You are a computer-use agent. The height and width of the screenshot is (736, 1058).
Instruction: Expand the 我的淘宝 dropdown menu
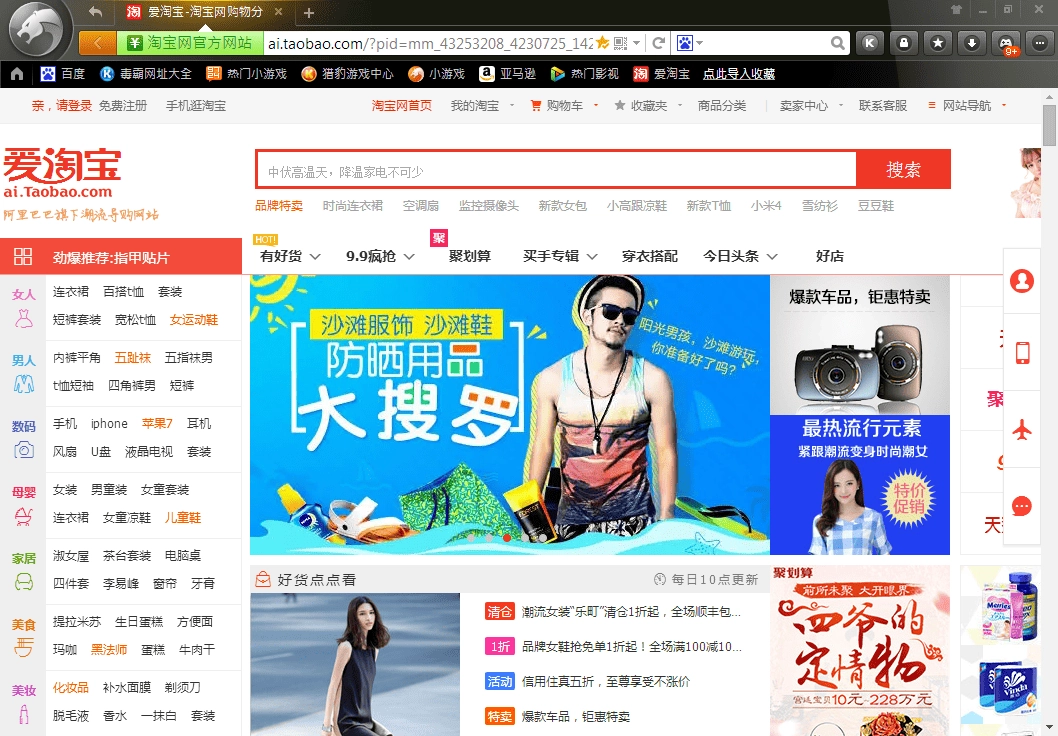click(x=512, y=105)
